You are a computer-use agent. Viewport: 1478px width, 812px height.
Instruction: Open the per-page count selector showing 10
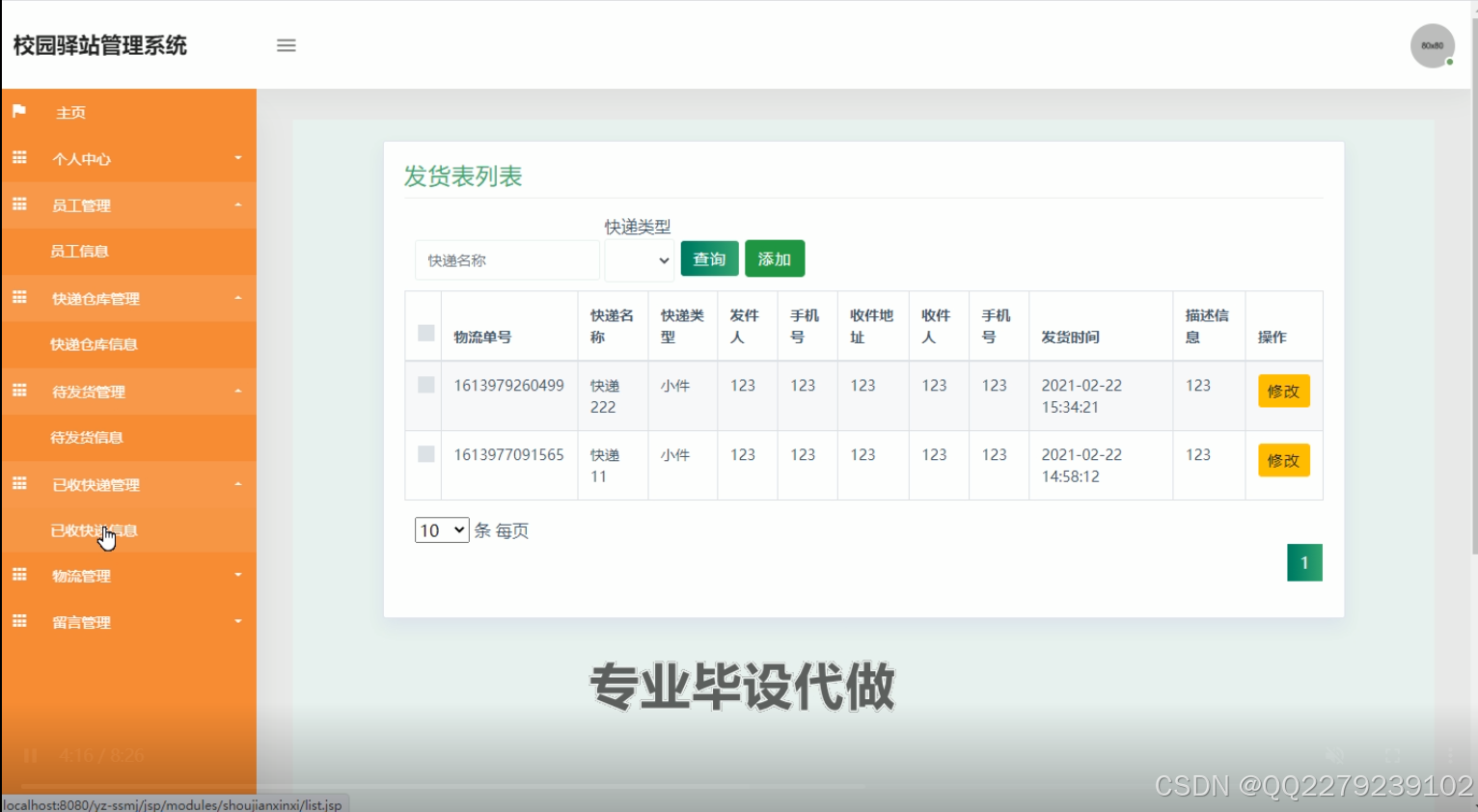tap(441, 529)
